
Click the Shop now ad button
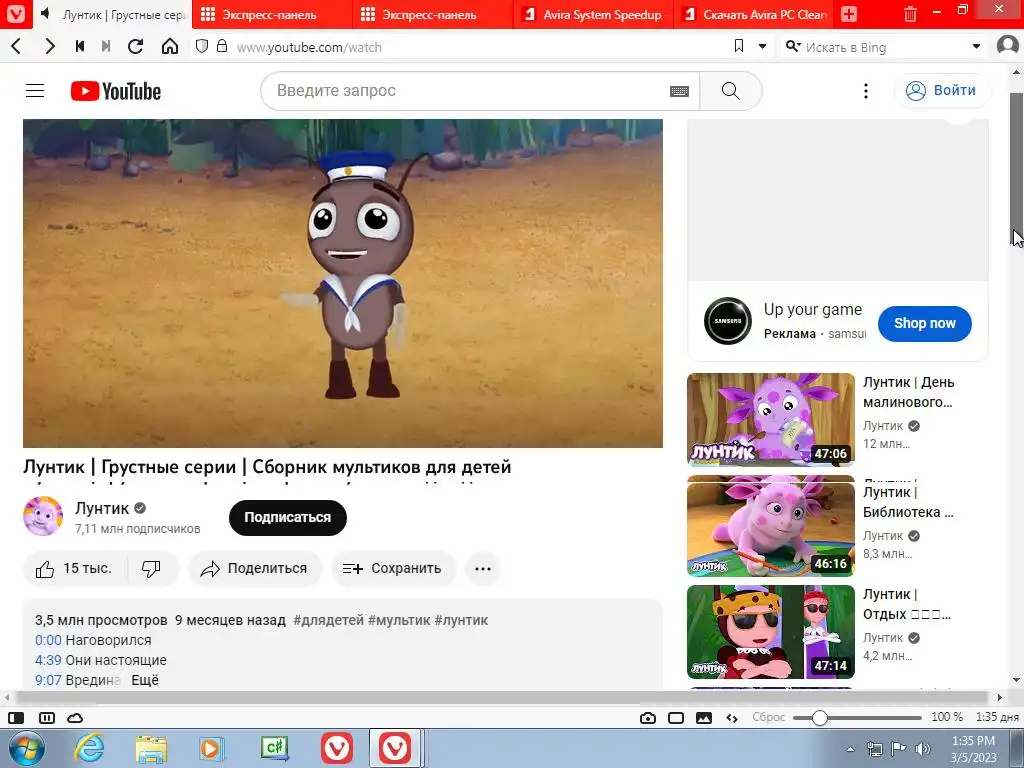pyautogui.click(x=925, y=323)
